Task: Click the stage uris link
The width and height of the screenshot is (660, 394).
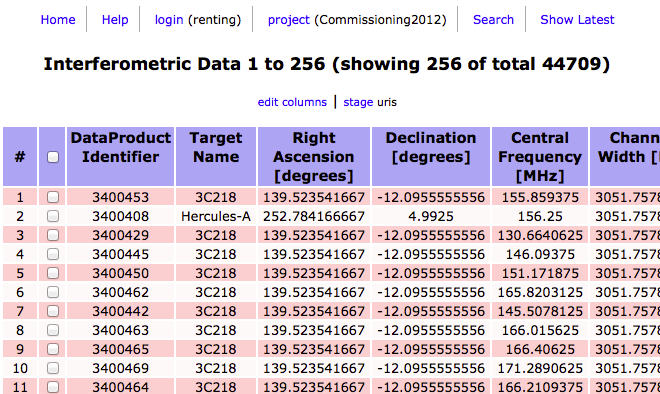Action: coord(358,102)
